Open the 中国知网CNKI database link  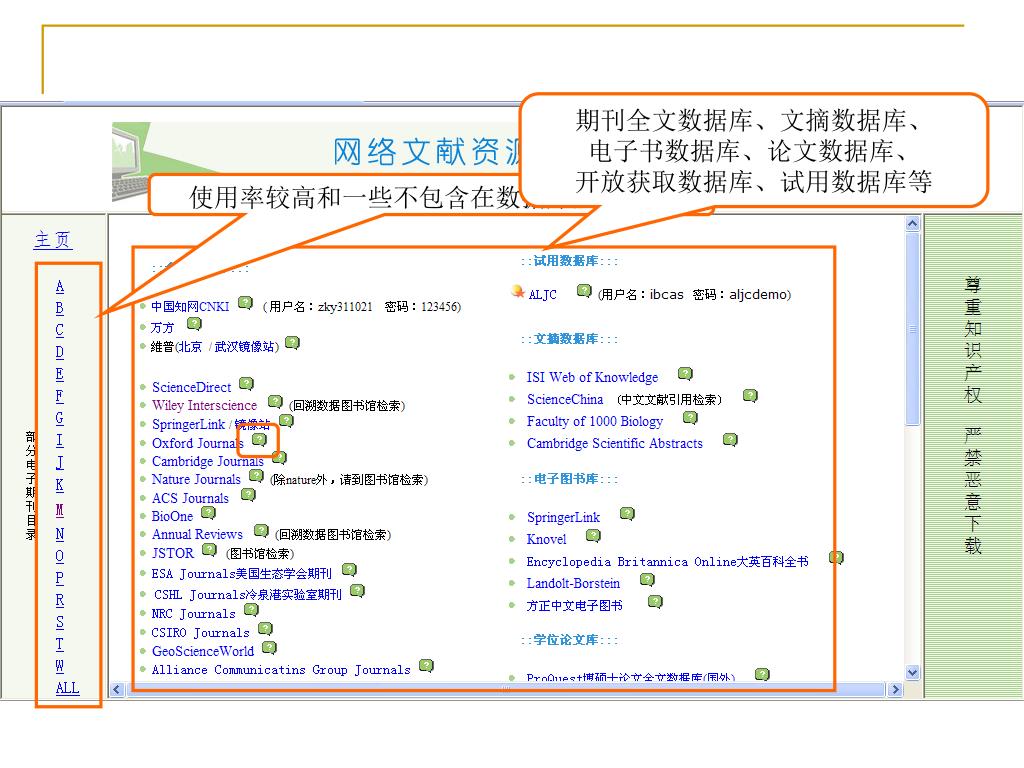click(190, 306)
